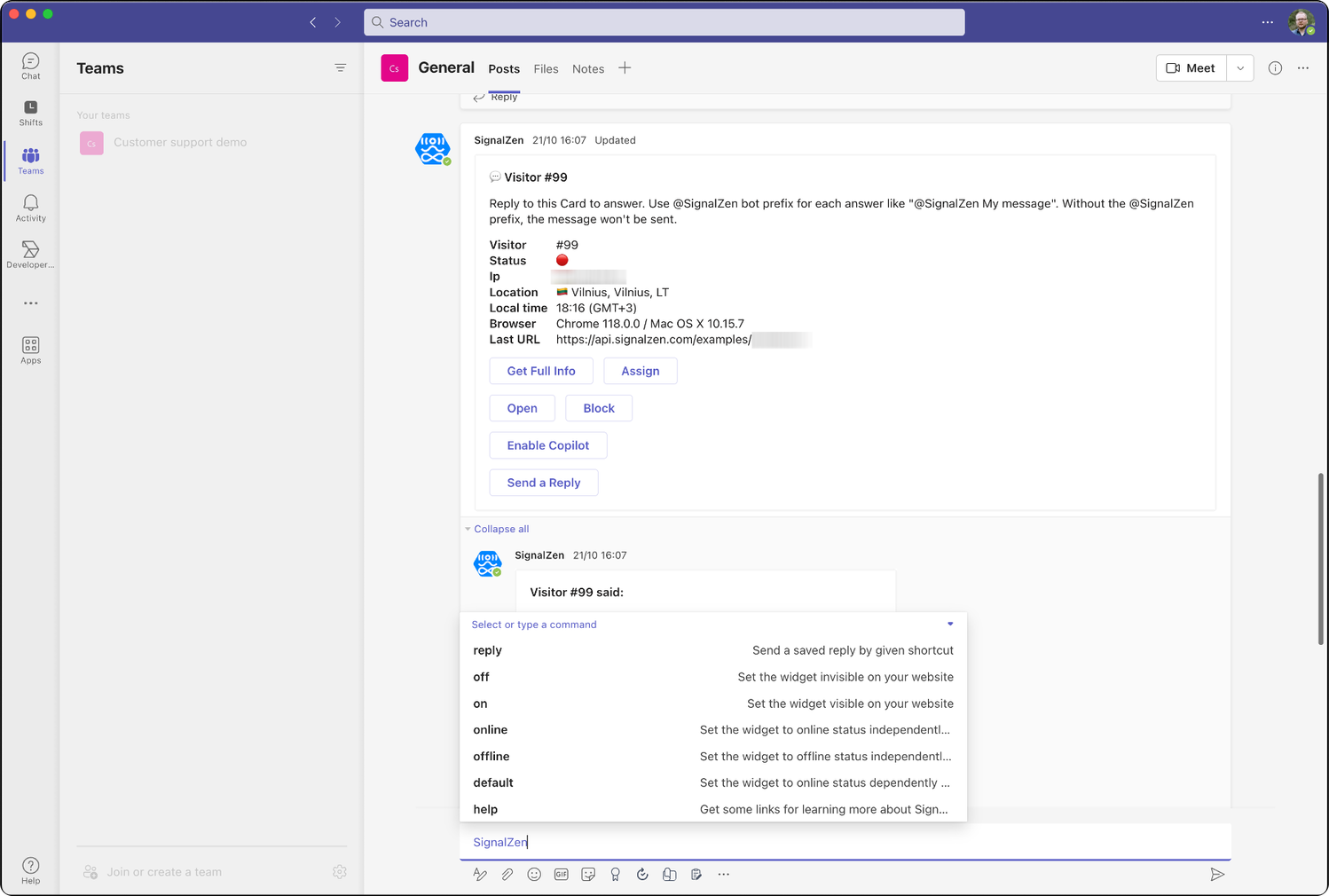1329x896 pixels.
Task: Go back with the left arrow
Action: (x=312, y=22)
